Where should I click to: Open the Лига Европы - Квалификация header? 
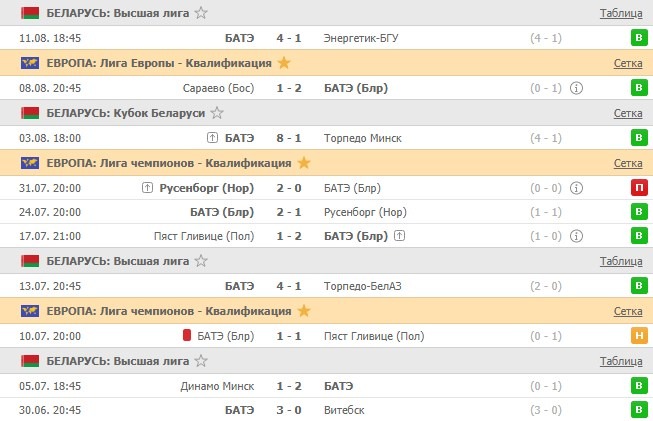pyautogui.click(x=159, y=63)
